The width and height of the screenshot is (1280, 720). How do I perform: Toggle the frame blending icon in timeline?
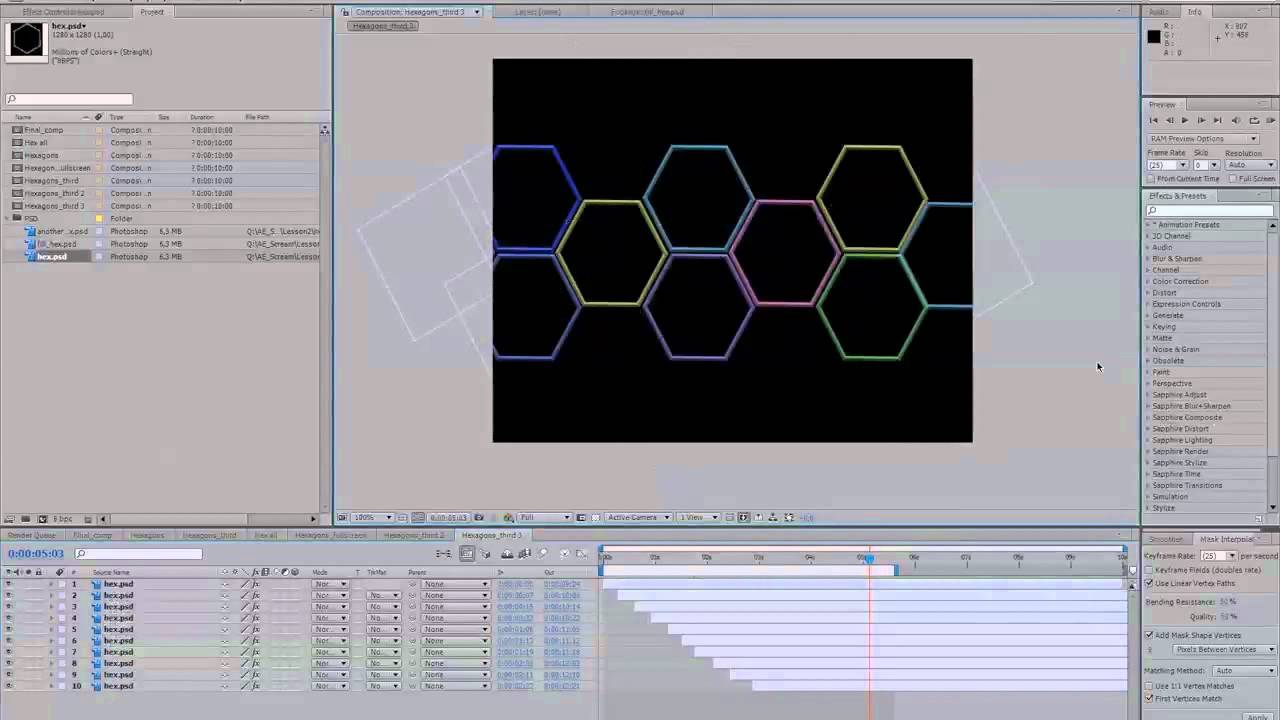[525, 554]
